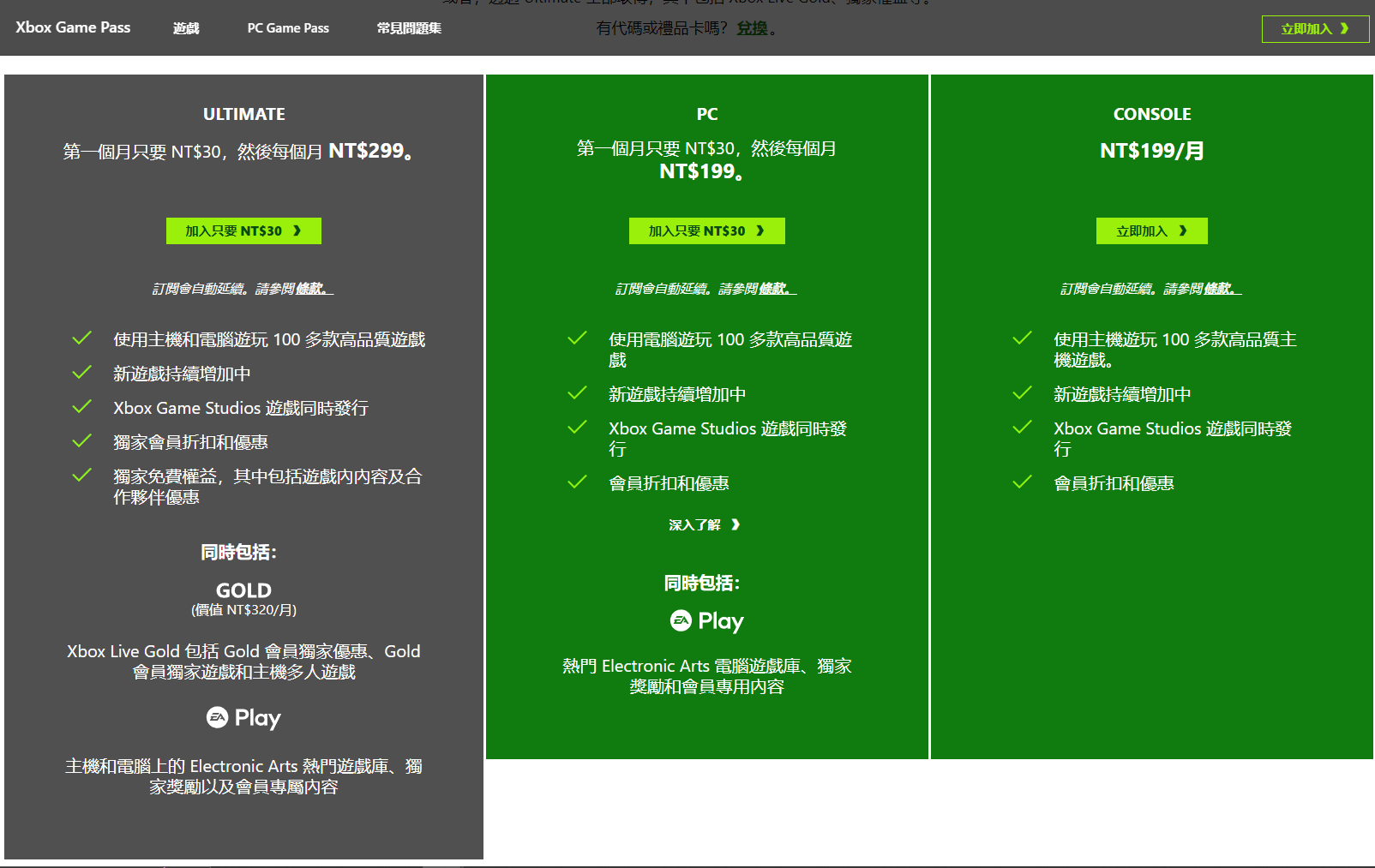1375x868 pixels.
Task: Click checkmark beside 會員折扣和優惠 in PC card
Action: pyautogui.click(x=577, y=482)
